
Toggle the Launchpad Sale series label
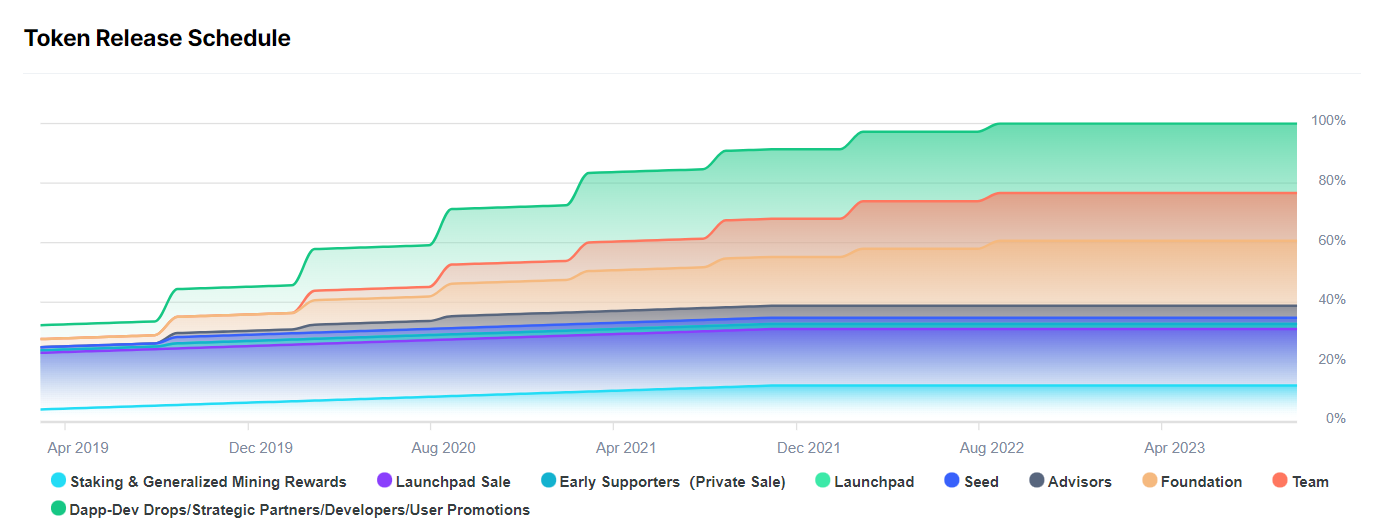pyautogui.click(x=453, y=482)
